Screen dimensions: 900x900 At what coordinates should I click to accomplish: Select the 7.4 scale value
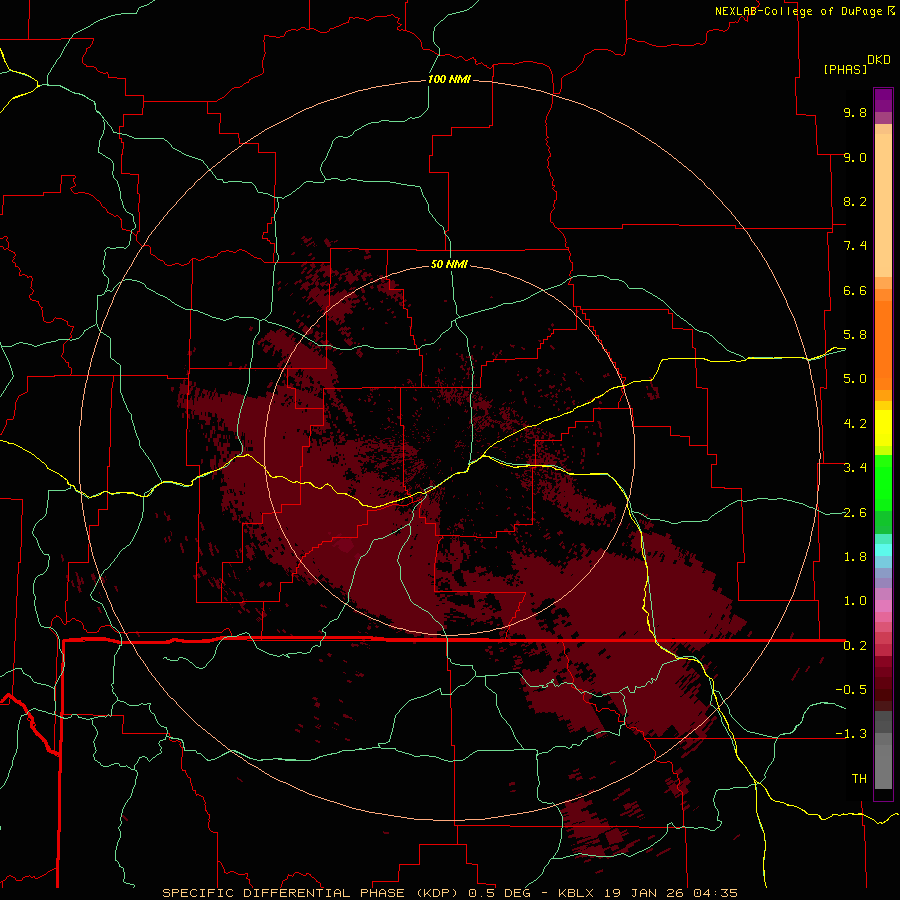(855, 246)
